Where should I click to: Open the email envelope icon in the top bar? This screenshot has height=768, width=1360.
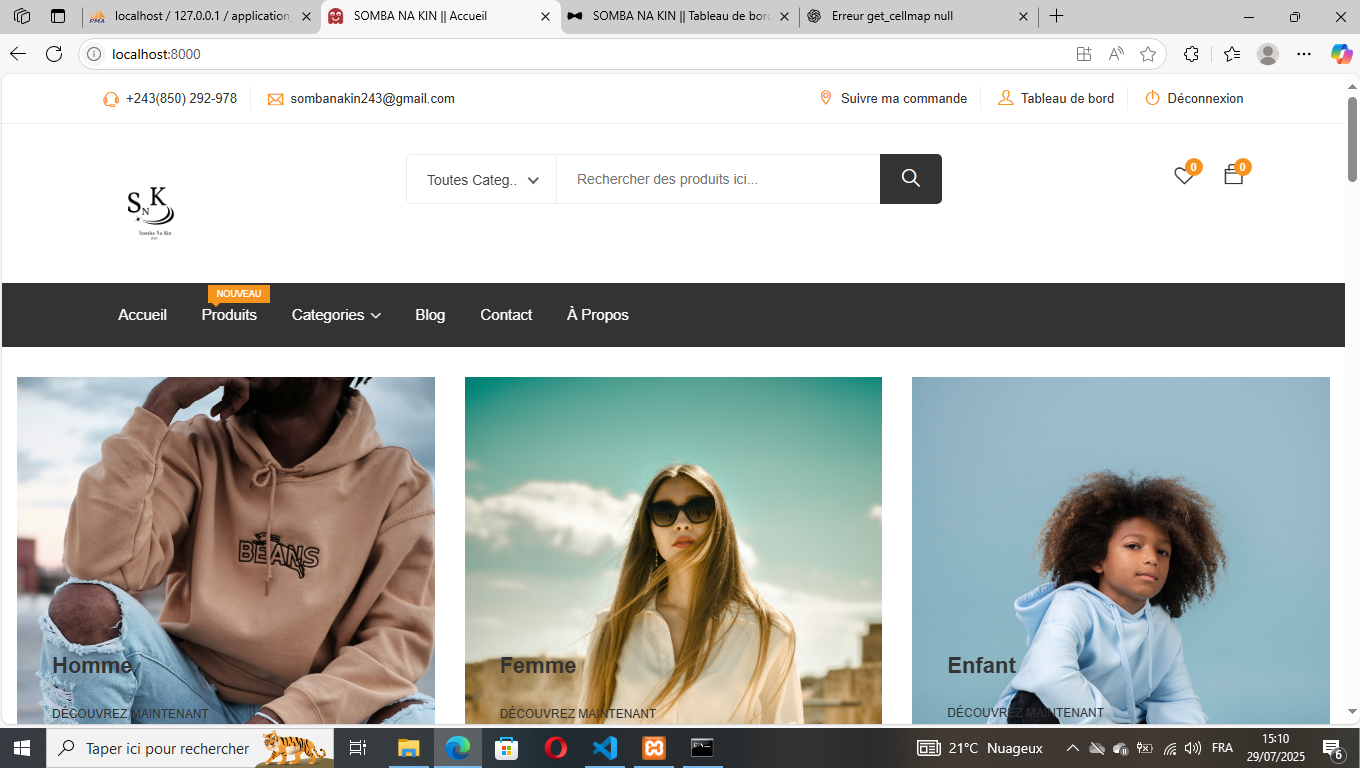(x=273, y=98)
